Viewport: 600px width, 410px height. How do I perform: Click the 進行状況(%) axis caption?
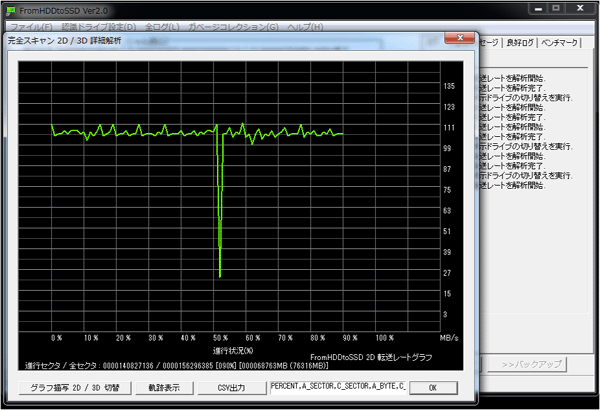(233, 350)
